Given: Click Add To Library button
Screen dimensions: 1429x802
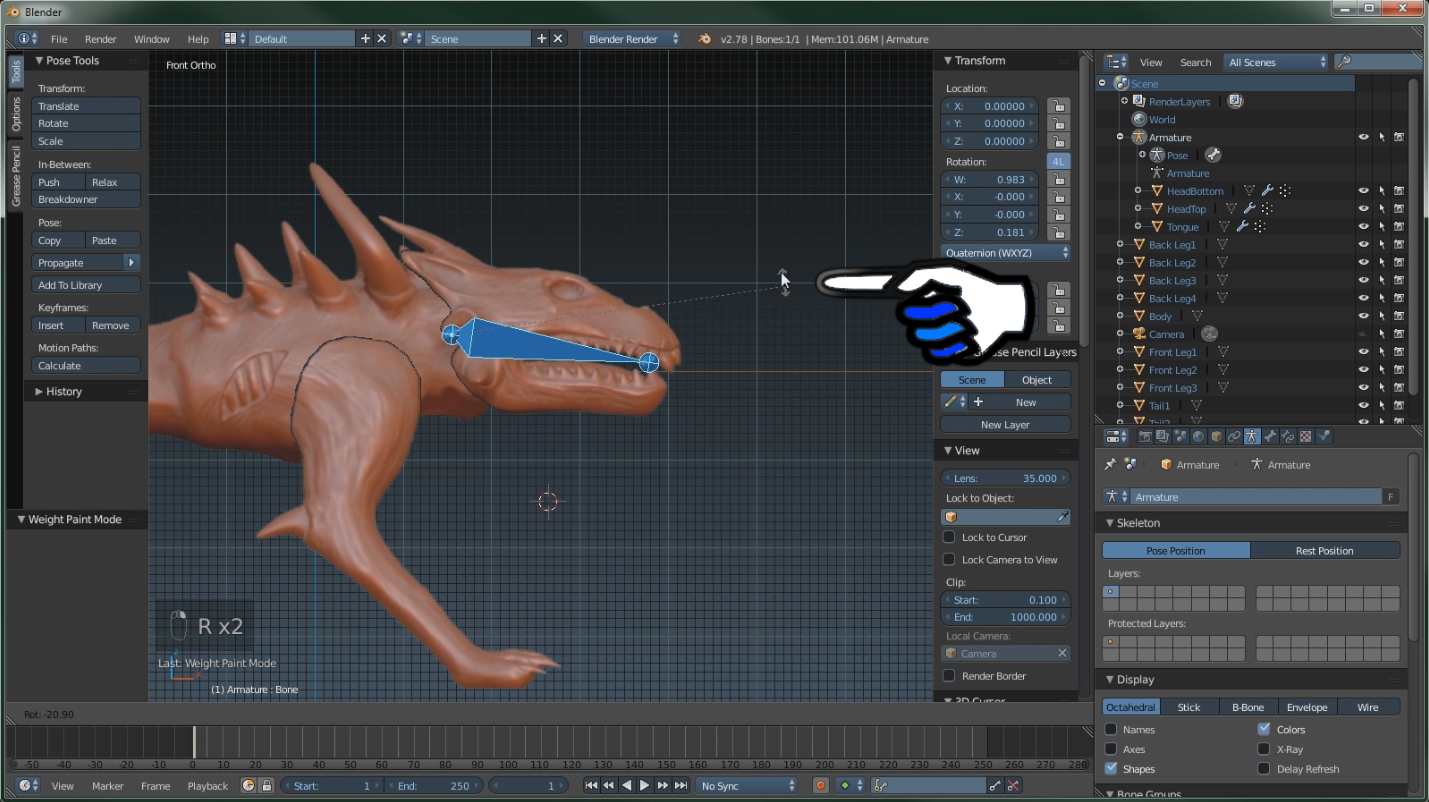Looking at the screenshot, I should pyautogui.click(x=86, y=285).
